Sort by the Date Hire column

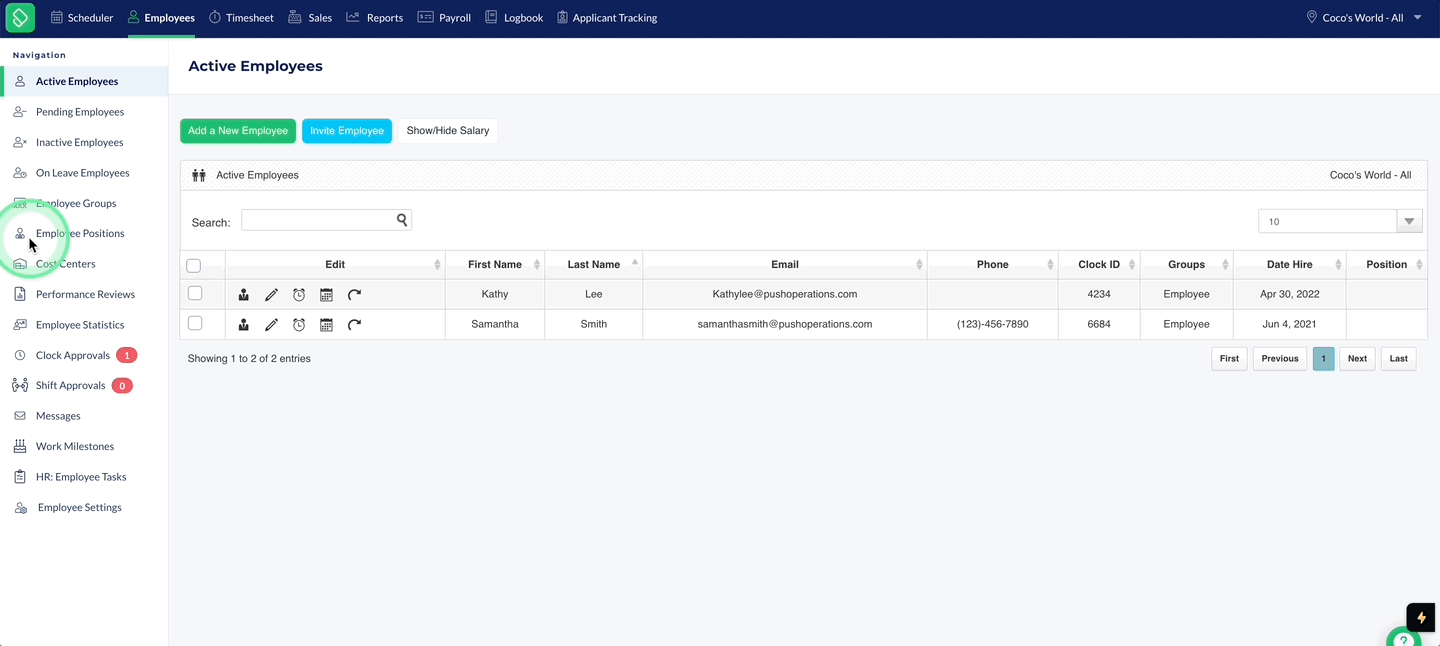(x=1290, y=264)
